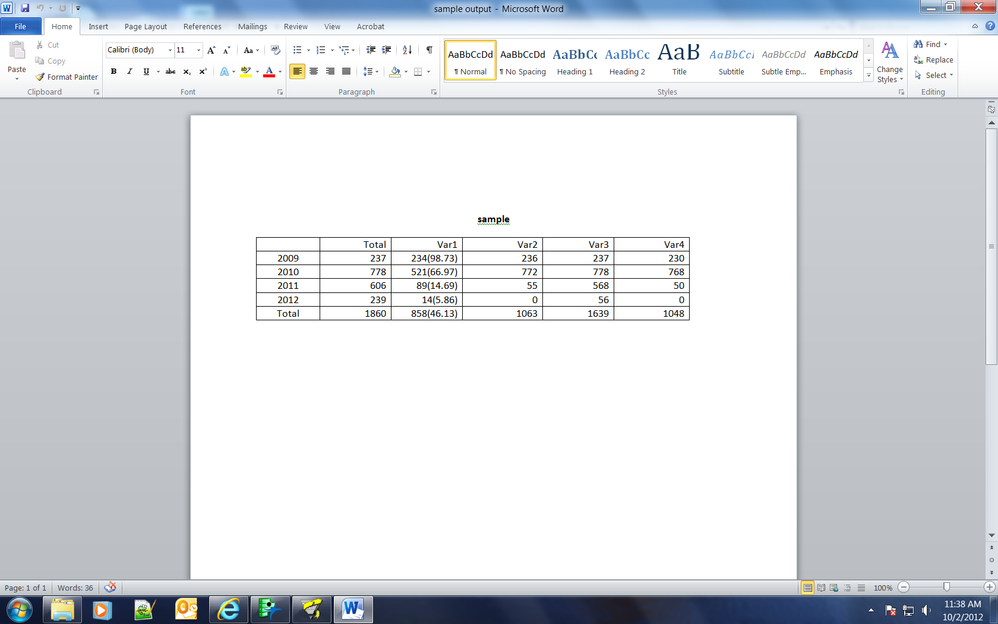Click the 234(98.73) table cell
This screenshot has height=624, width=998.
click(x=426, y=259)
